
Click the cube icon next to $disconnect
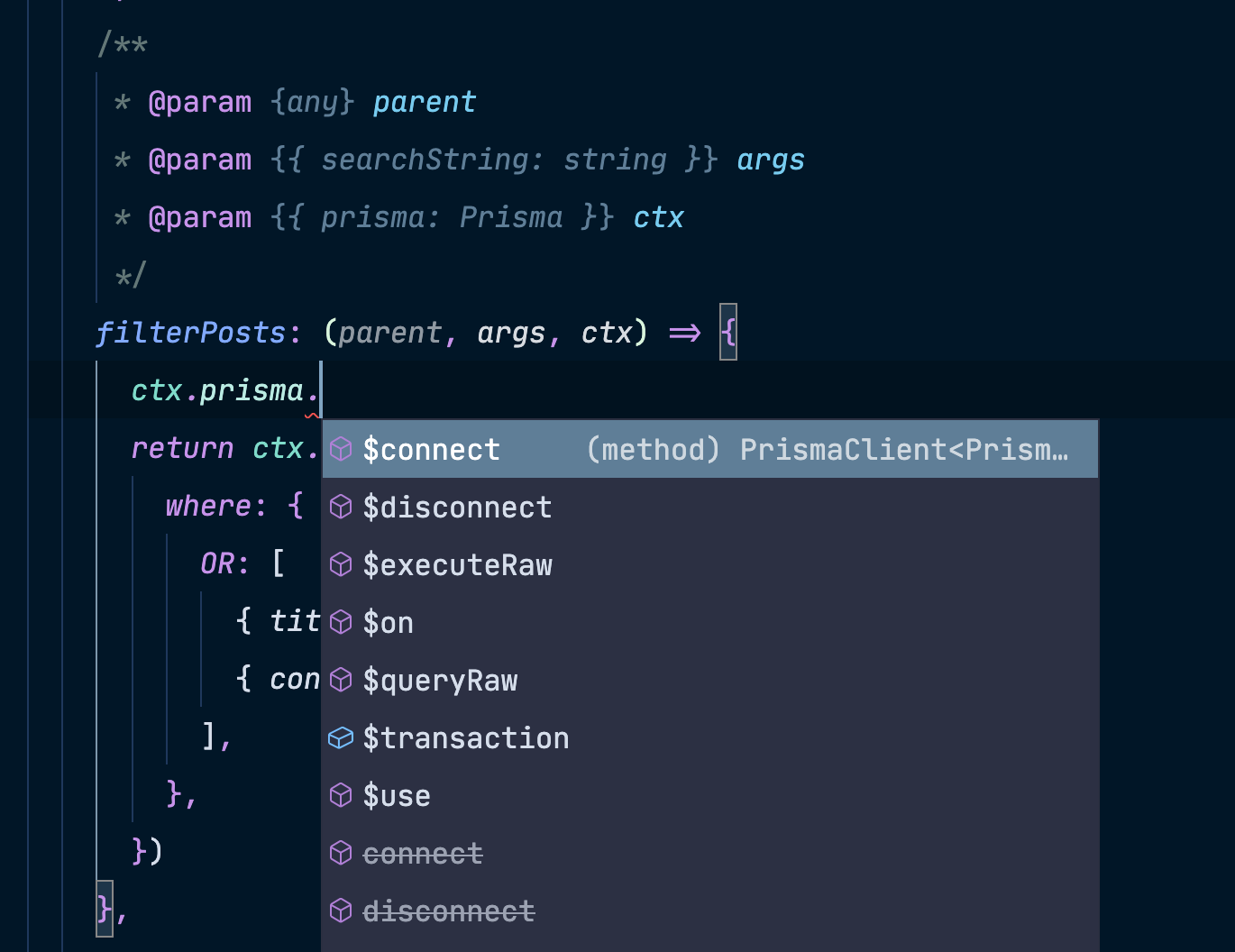tap(341, 507)
